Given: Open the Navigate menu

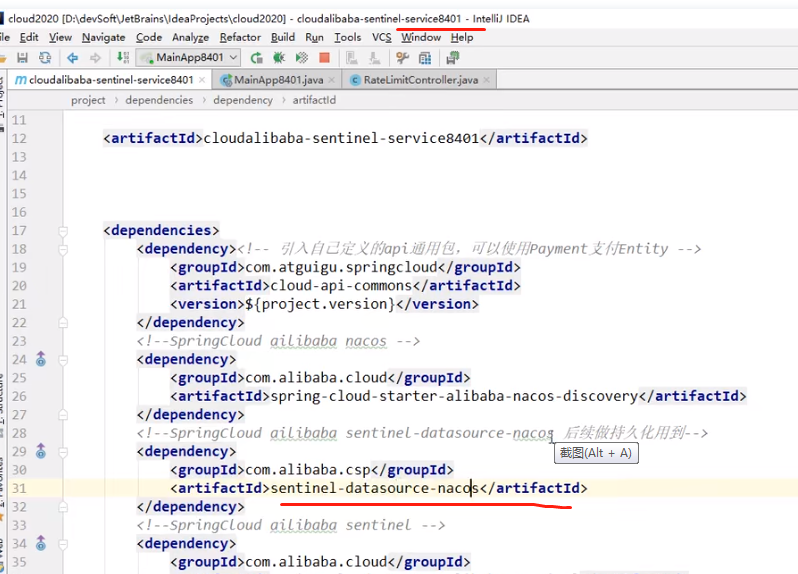Looking at the screenshot, I should tap(103, 37).
